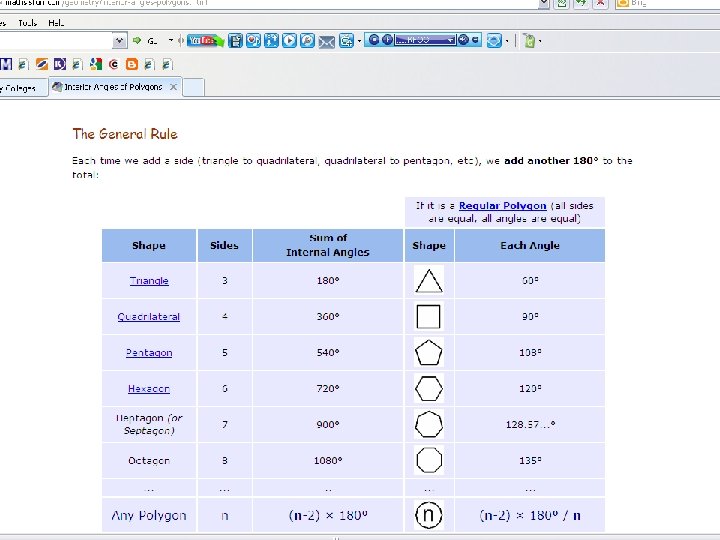Click the triangle shape image
The height and width of the screenshot is (540, 720).
point(429,281)
